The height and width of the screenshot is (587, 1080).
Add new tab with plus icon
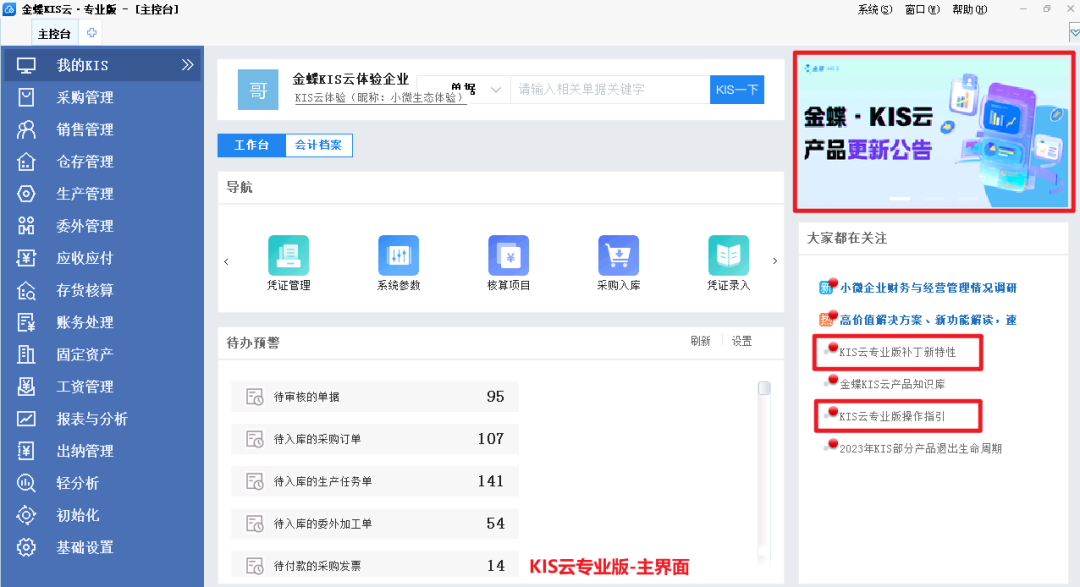[x=92, y=32]
